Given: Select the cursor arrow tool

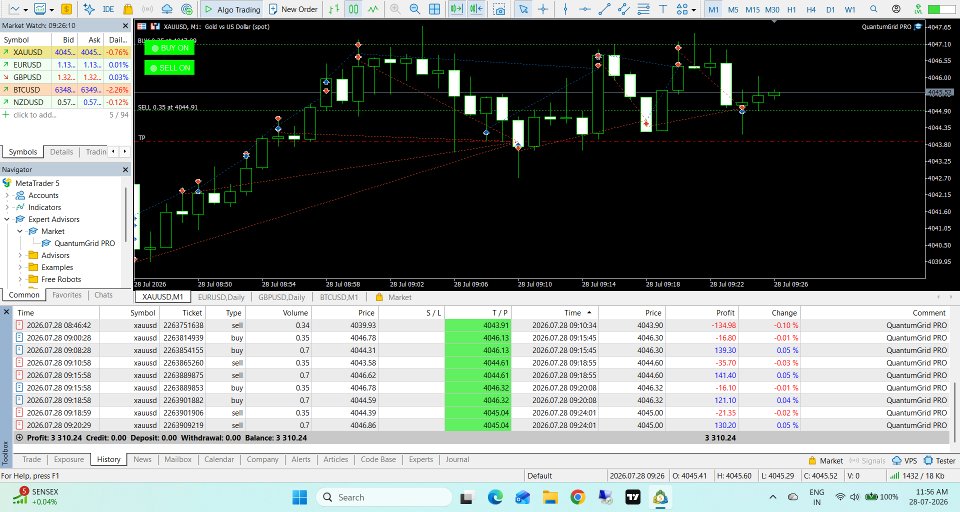Looking at the screenshot, I should pyautogui.click(x=523, y=9).
